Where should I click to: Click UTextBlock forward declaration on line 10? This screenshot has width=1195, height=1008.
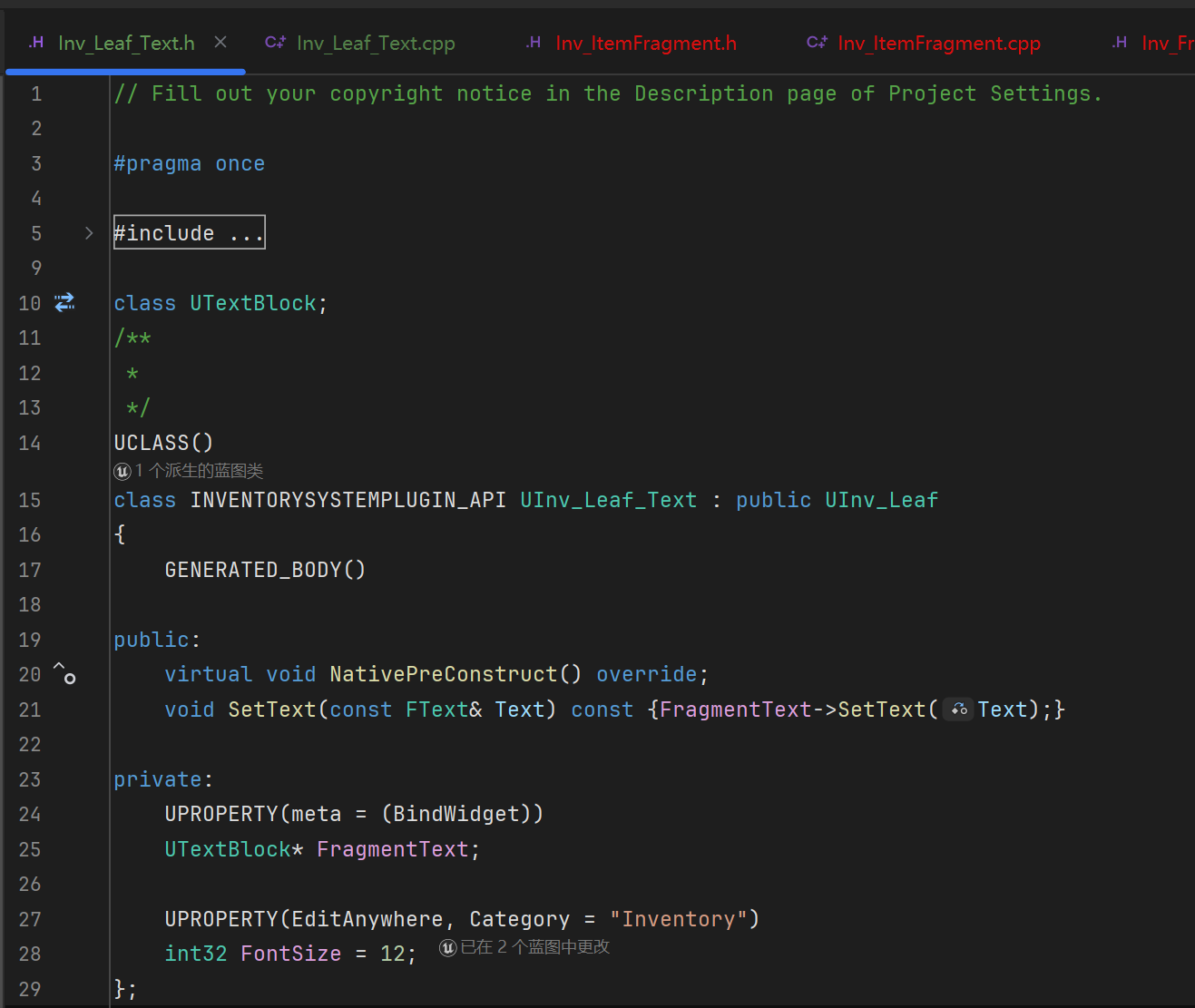click(x=252, y=303)
